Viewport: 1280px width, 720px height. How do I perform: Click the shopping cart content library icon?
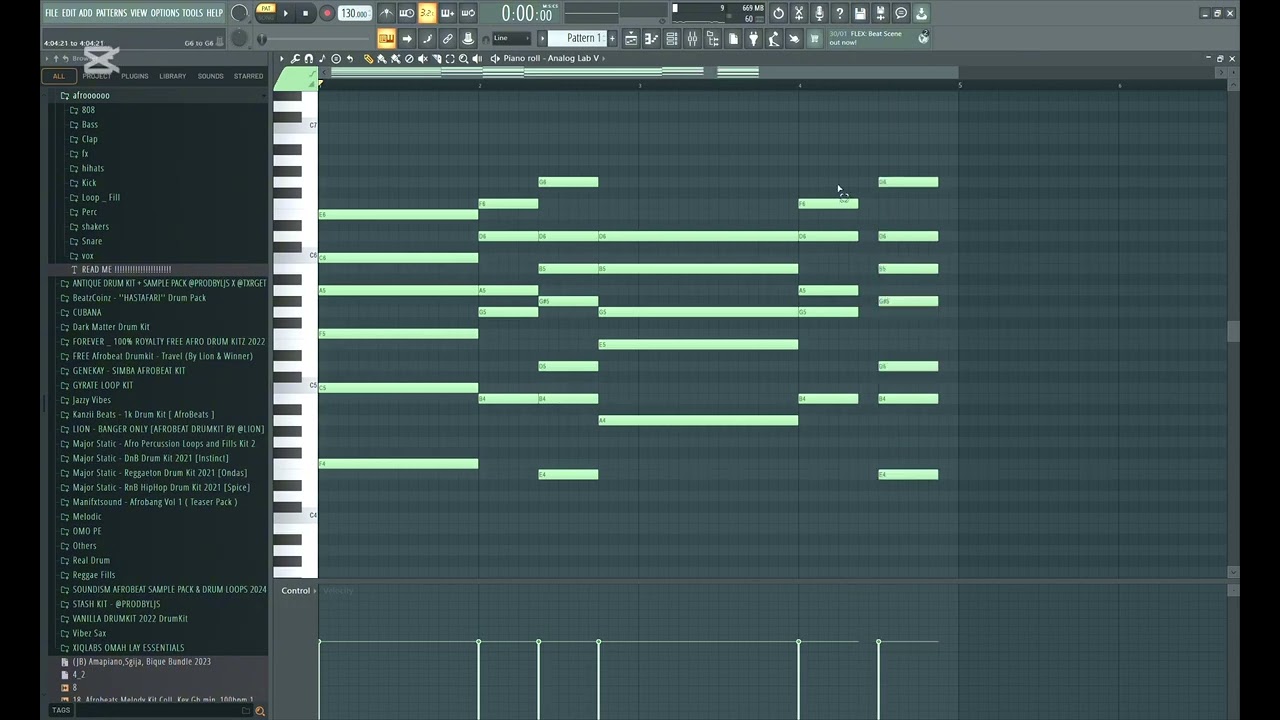click(813, 38)
